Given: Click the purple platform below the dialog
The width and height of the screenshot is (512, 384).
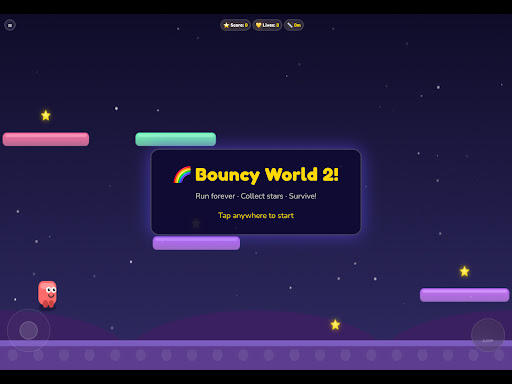Looking at the screenshot, I should click(x=196, y=243).
